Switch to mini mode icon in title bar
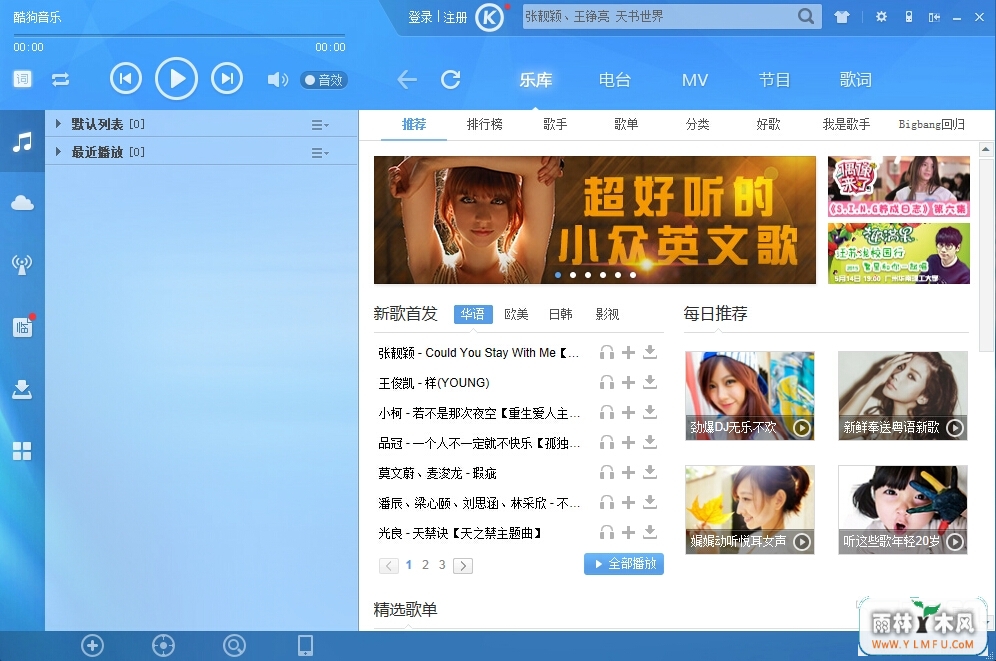 pyautogui.click(x=934, y=18)
